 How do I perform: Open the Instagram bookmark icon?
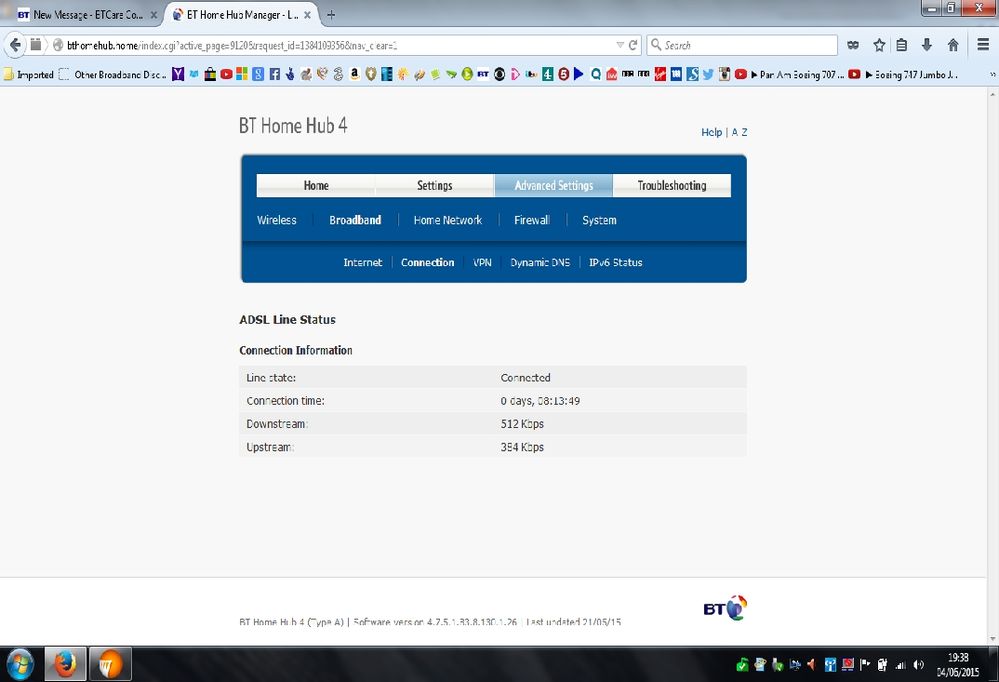point(724,75)
